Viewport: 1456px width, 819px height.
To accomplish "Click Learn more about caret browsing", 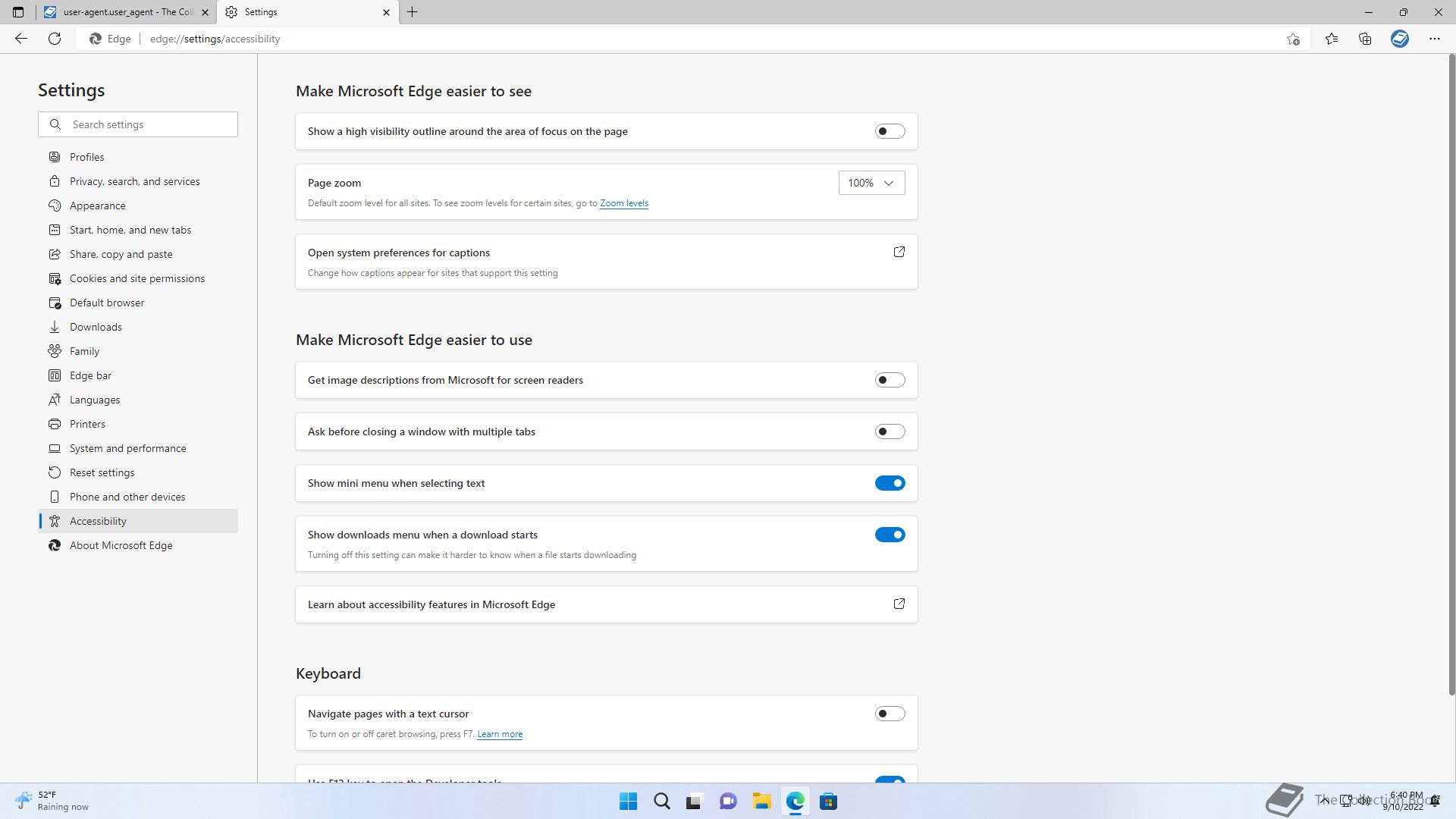I will tap(500, 734).
